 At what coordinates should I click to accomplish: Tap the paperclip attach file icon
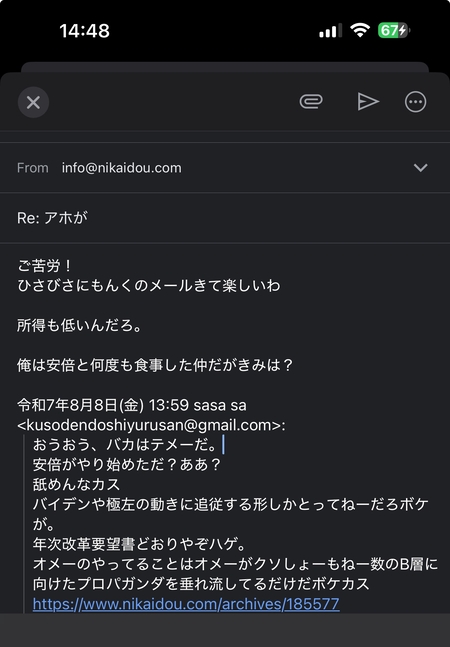click(x=311, y=102)
